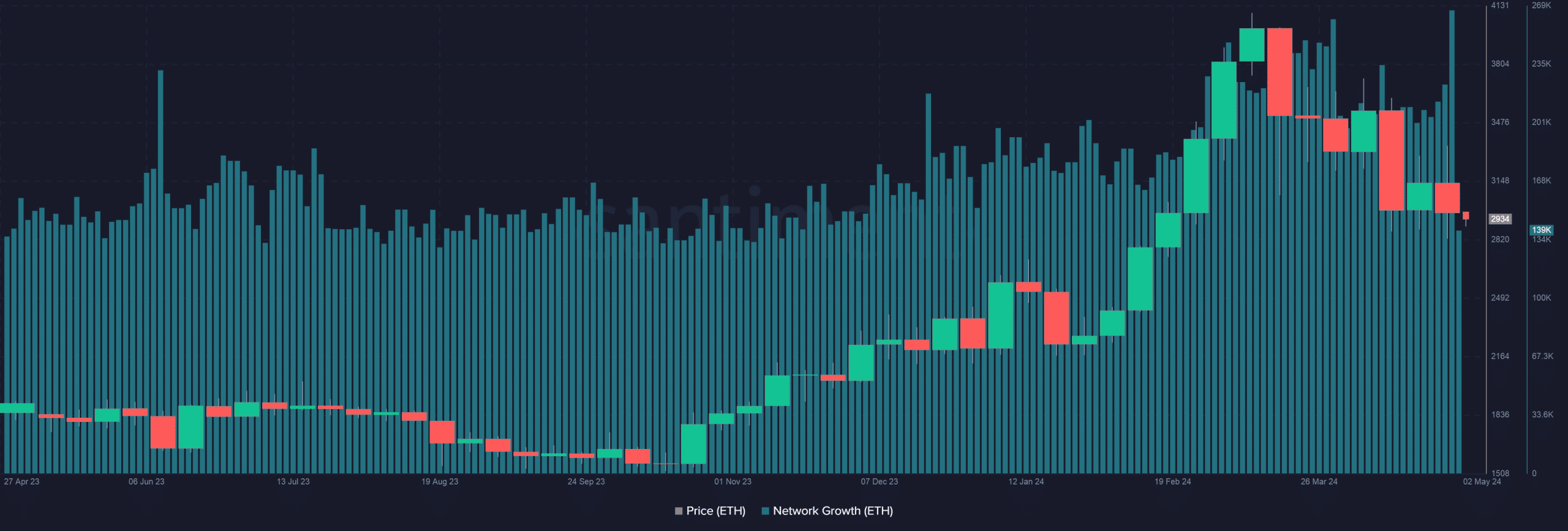Select the 24 Sep 23 date label
Viewport: 1568px width, 531px height.
[x=586, y=481]
